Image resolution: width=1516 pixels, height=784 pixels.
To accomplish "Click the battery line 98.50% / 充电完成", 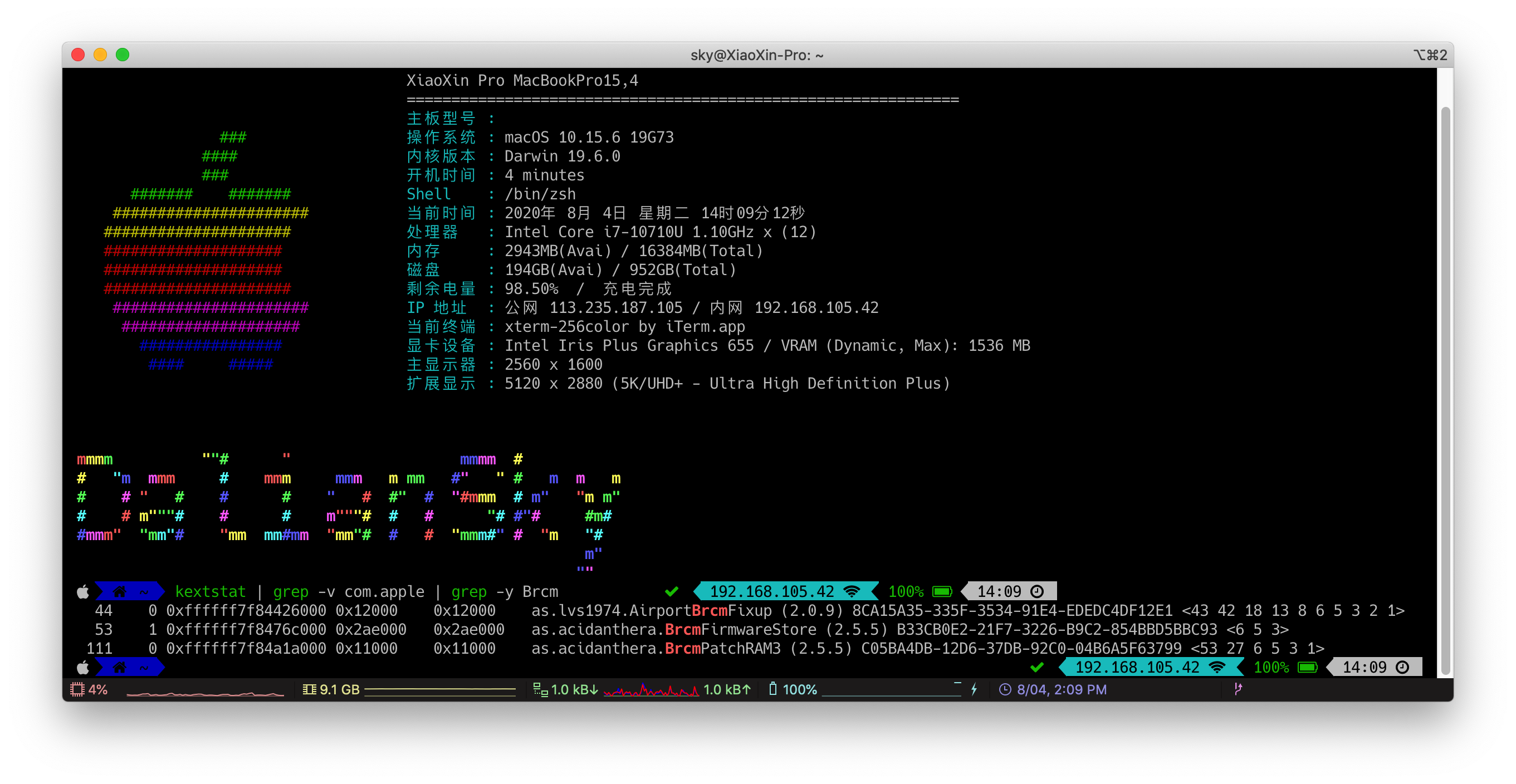I will [x=588, y=288].
